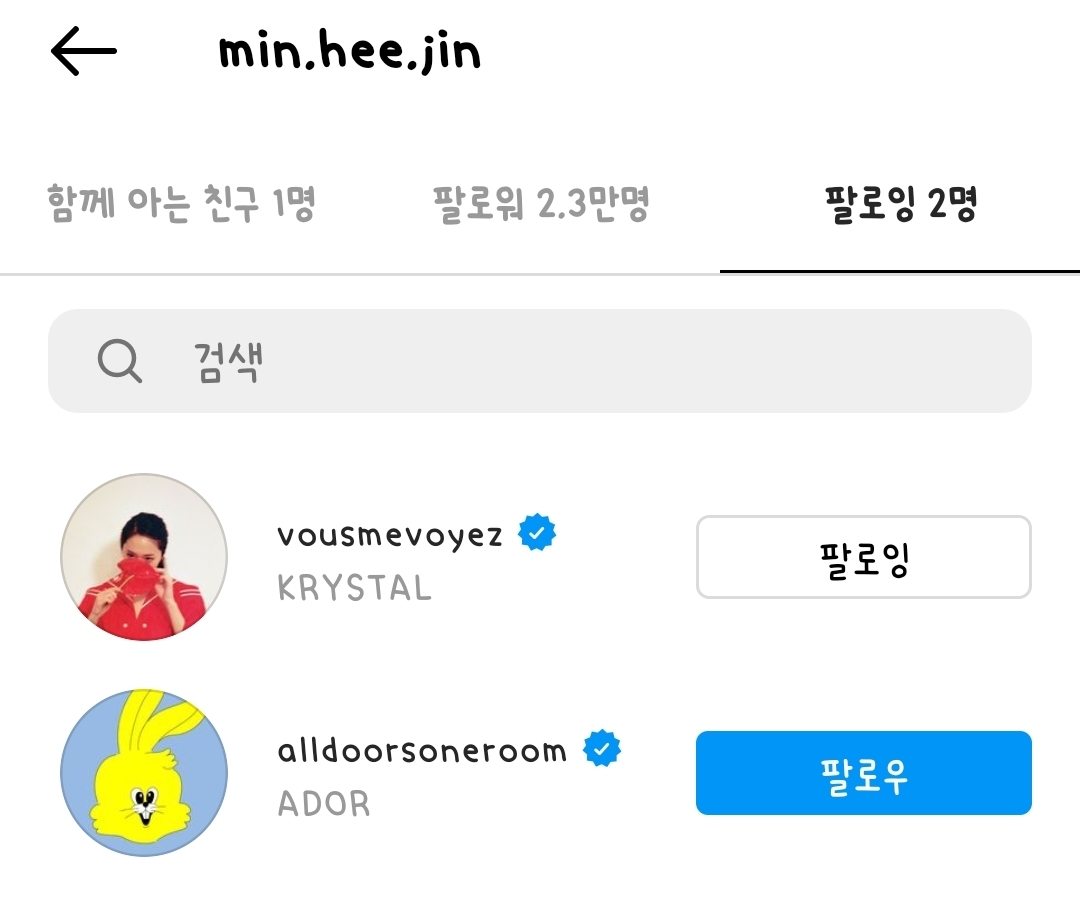Switch to 팔로워 2.3만명 tab
The height and width of the screenshot is (913, 1080).
pyautogui.click(x=541, y=204)
